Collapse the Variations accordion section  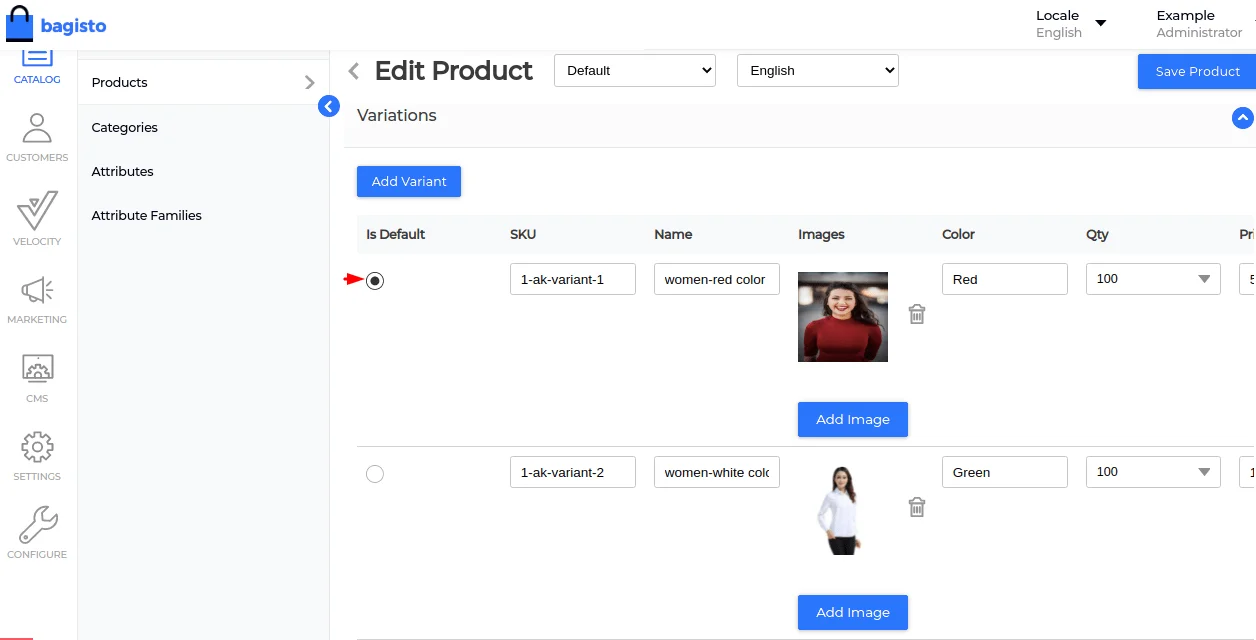(1242, 118)
